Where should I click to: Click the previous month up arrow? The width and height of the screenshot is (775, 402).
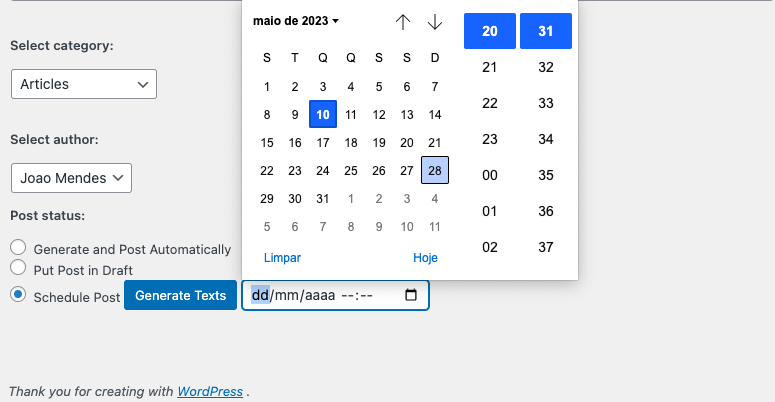[403, 22]
